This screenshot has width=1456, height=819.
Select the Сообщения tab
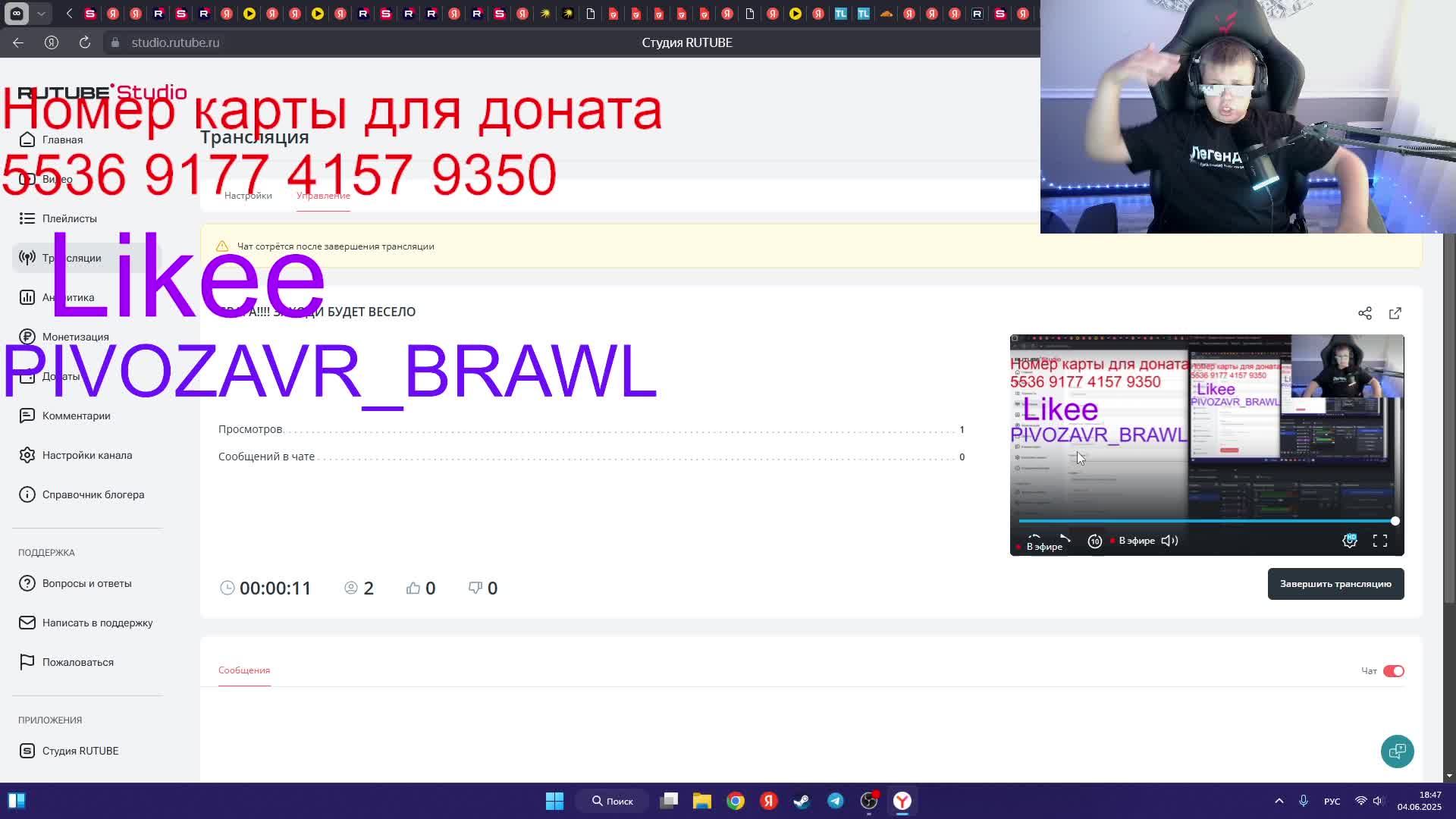(244, 670)
